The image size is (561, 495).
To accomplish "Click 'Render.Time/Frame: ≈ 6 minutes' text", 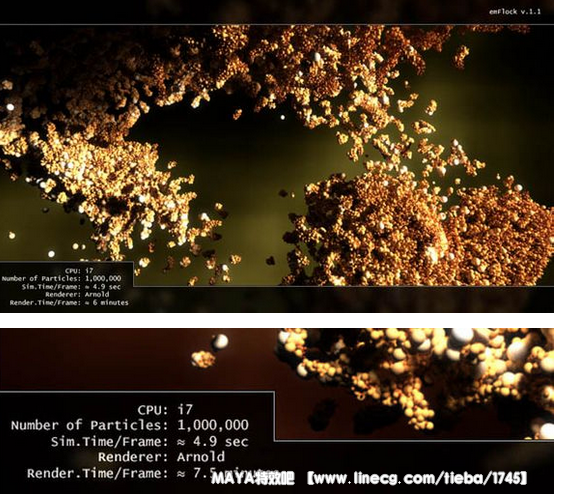I will pyautogui.click(x=69, y=303).
